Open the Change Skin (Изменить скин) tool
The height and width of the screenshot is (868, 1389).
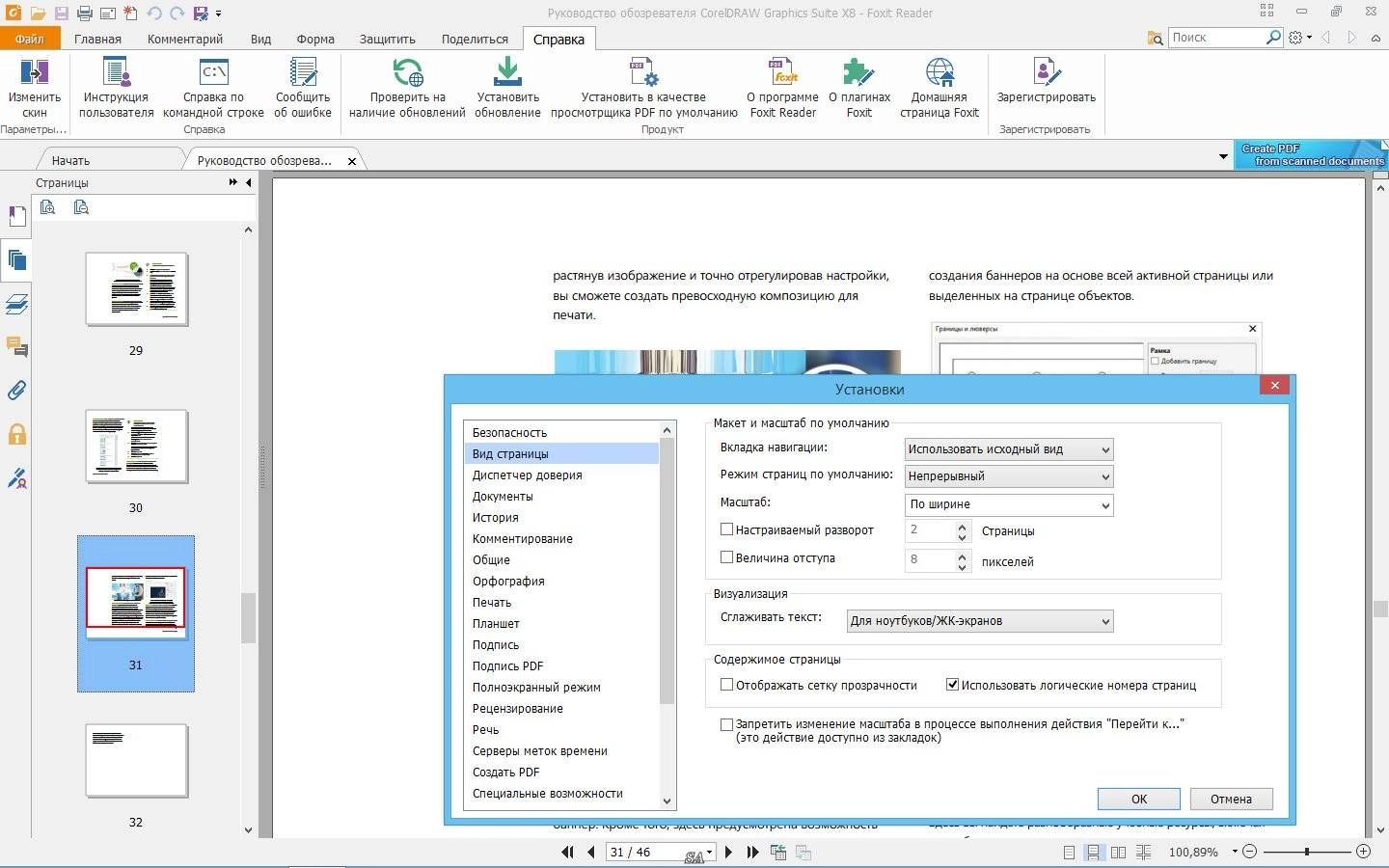click(34, 87)
